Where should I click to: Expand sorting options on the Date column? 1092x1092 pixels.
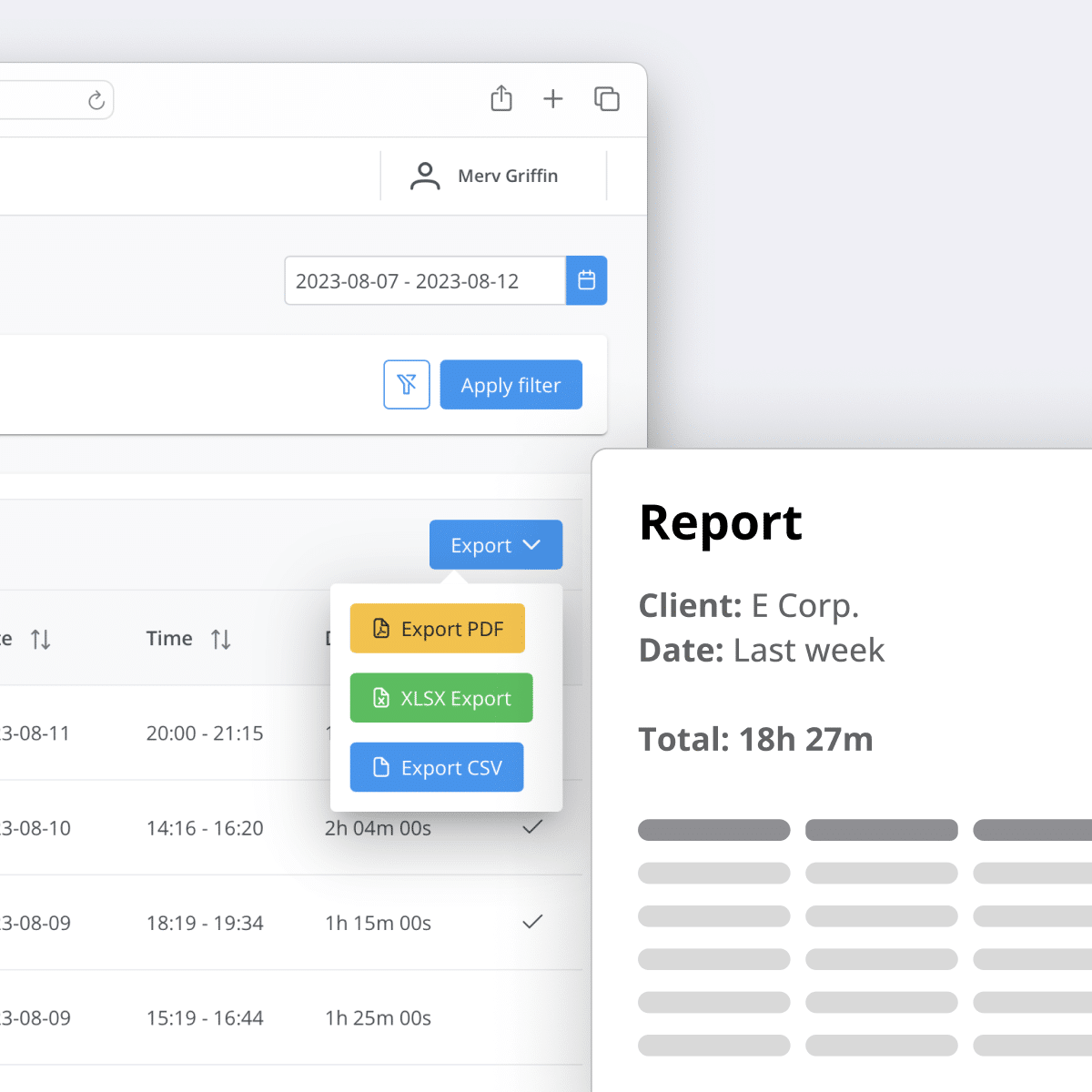tap(41, 639)
